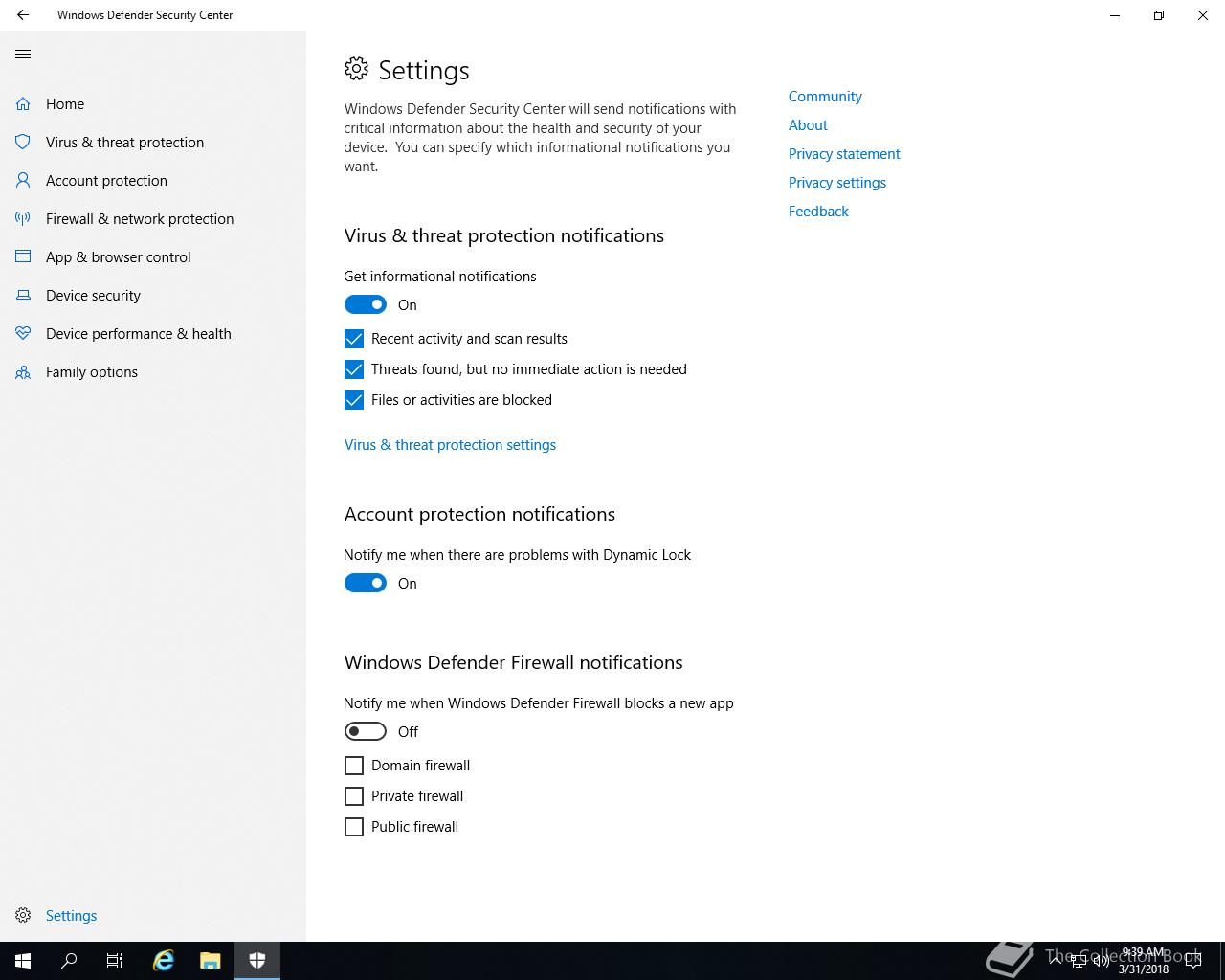
Task: Turn off virus informational notifications toggle
Action: click(366, 304)
